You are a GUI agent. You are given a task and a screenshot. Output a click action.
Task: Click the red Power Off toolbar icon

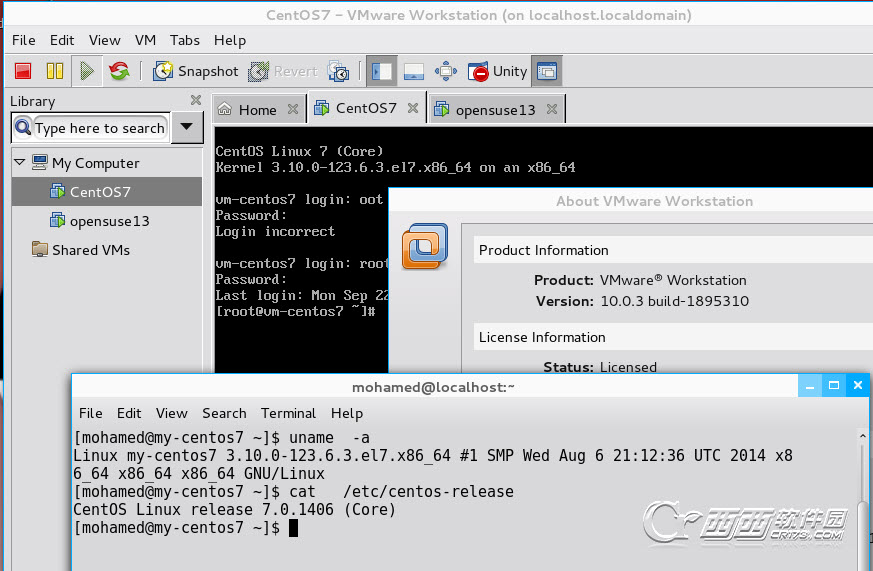point(23,71)
